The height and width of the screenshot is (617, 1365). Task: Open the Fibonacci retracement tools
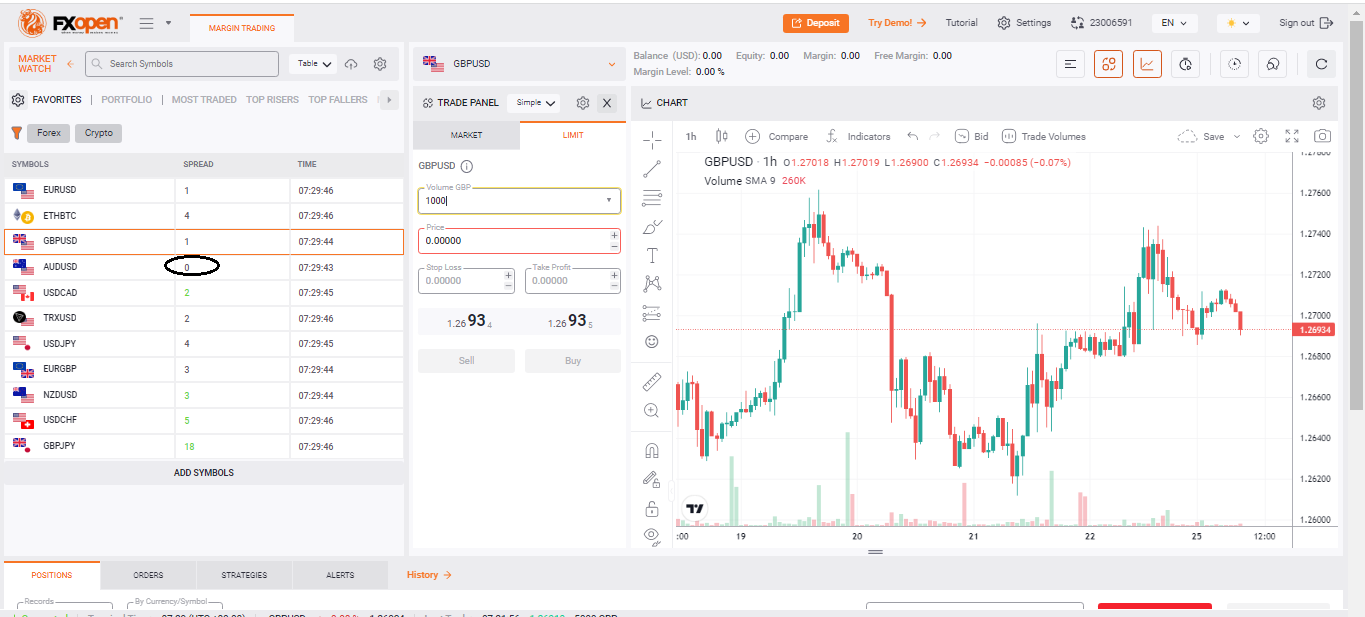(x=652, y=197)
